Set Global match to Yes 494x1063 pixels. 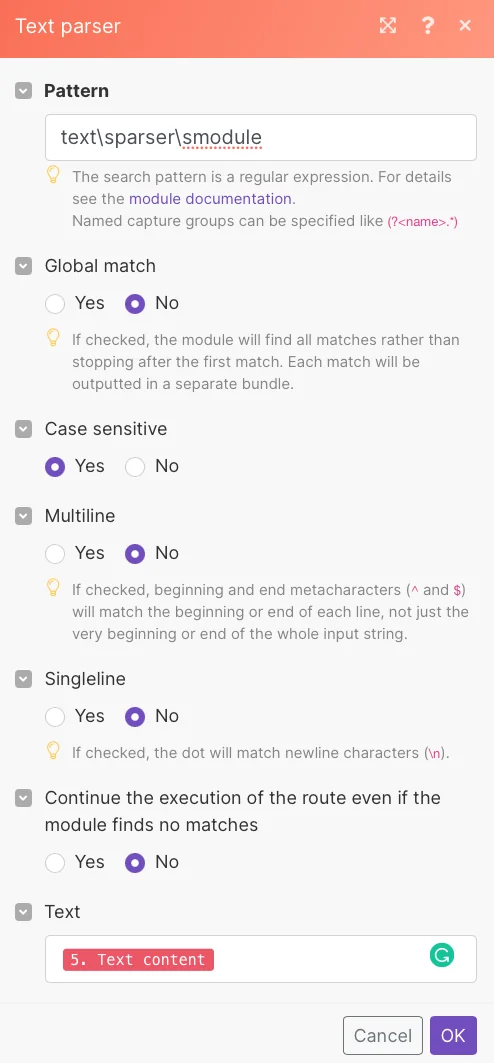click(55, 304)
